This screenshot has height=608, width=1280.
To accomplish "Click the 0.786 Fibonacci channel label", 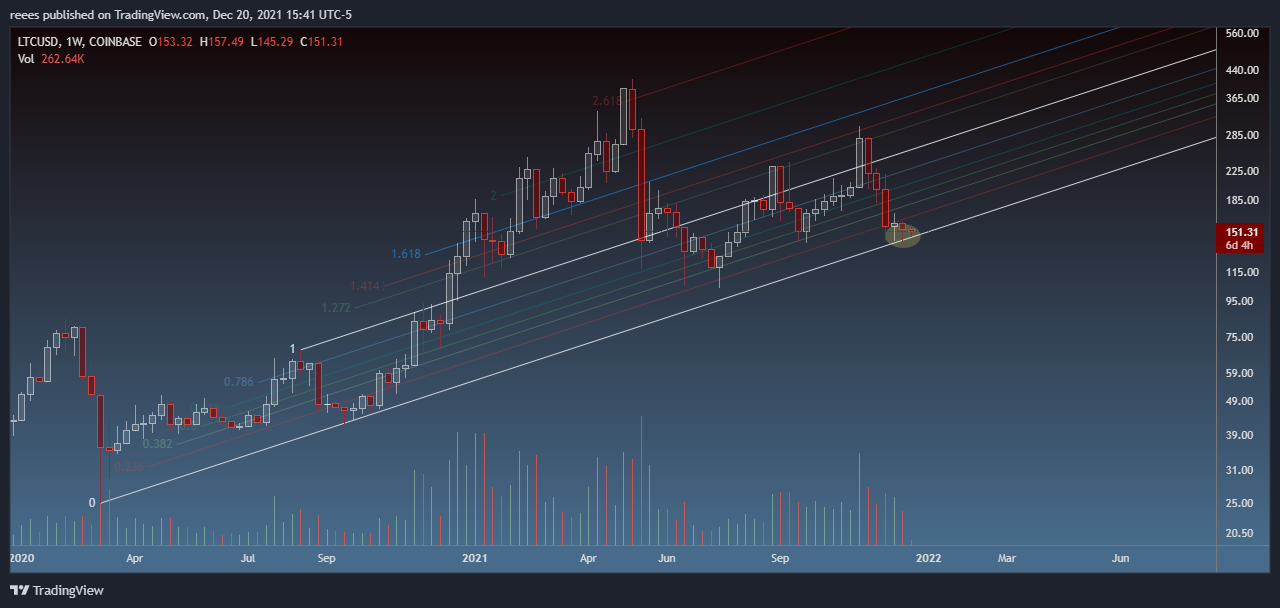I will tap(238, 381).
